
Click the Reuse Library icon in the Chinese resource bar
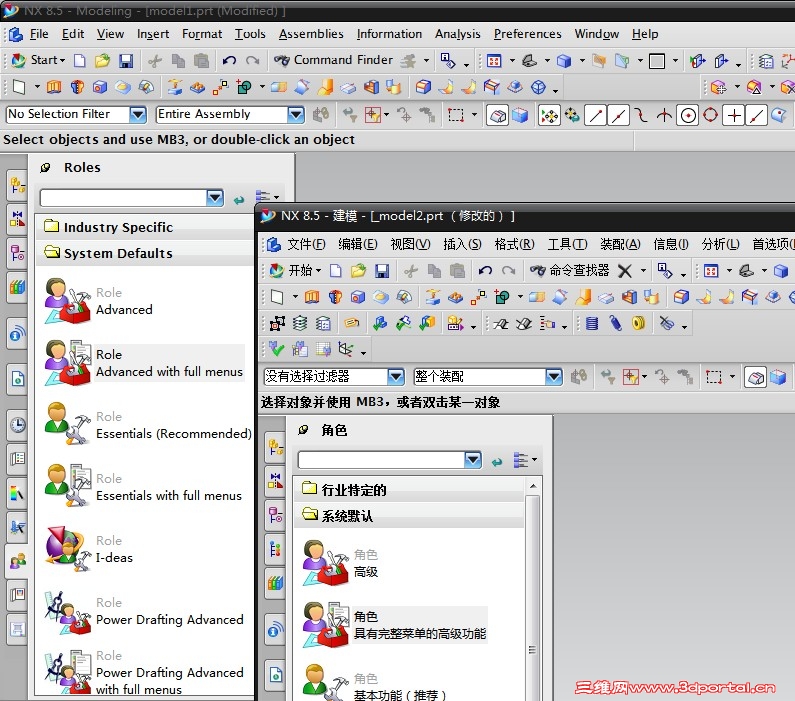275,583
